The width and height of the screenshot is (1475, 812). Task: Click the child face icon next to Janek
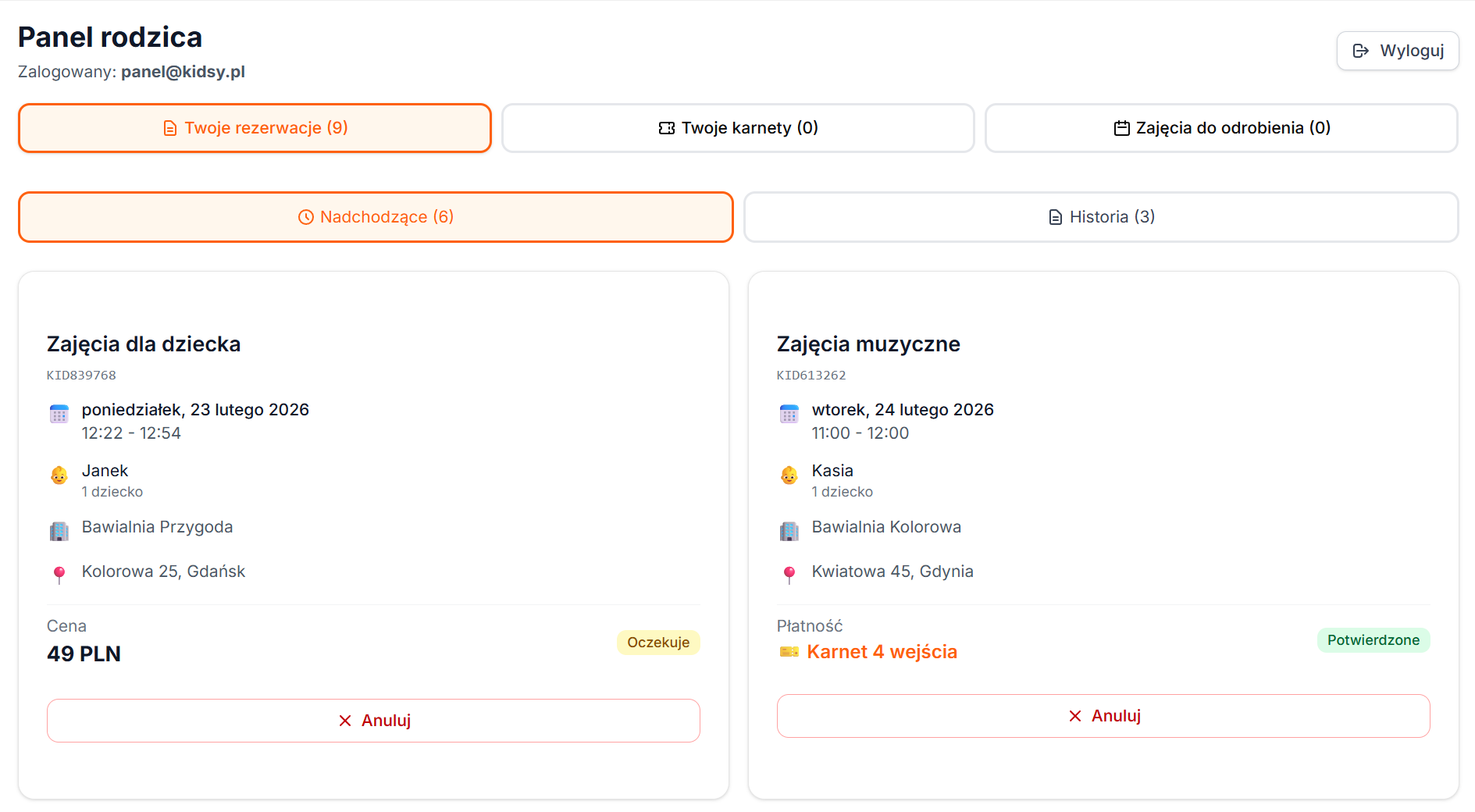[59, 475]
